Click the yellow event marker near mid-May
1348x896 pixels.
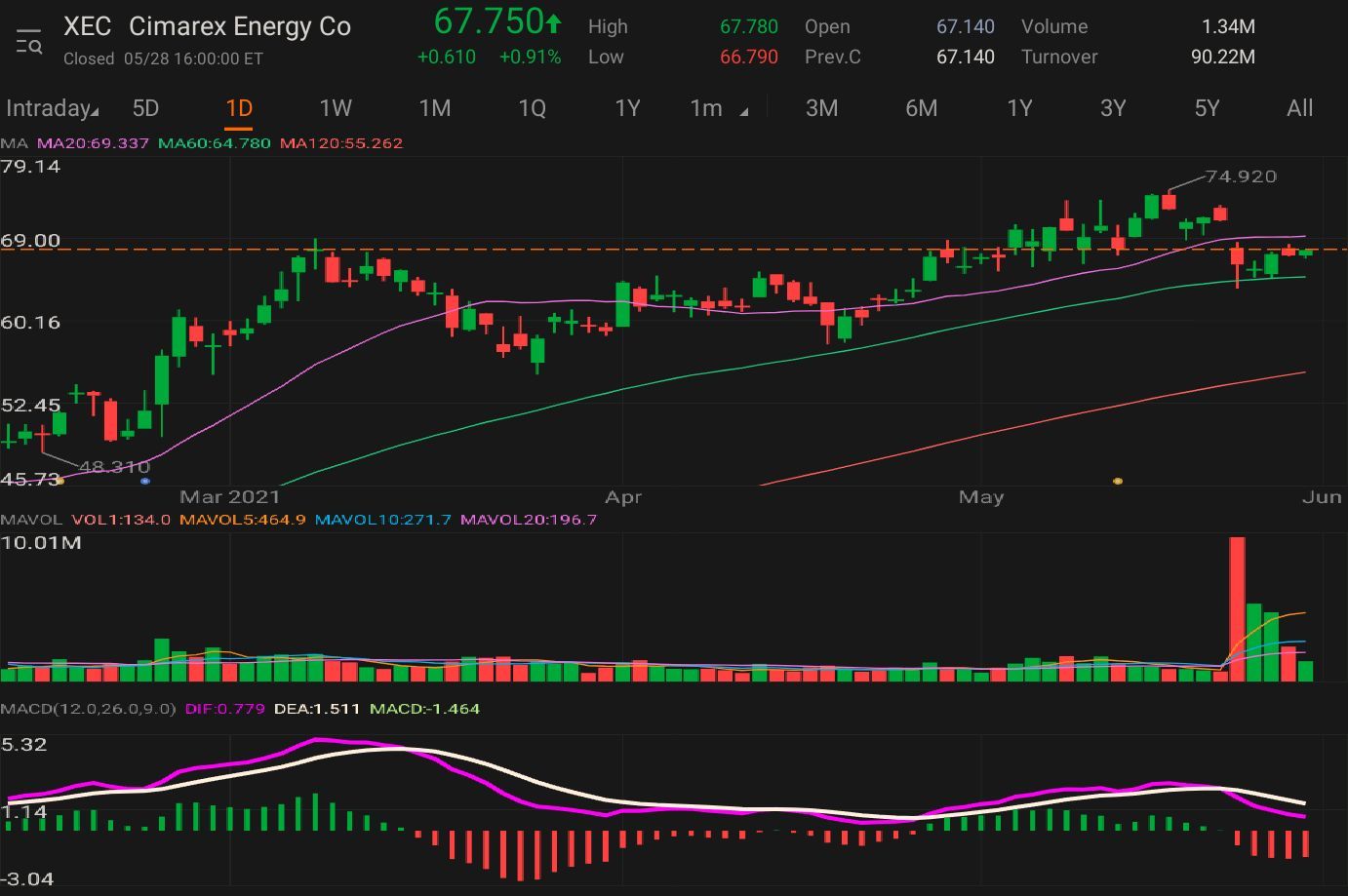tap(1118, 481)
